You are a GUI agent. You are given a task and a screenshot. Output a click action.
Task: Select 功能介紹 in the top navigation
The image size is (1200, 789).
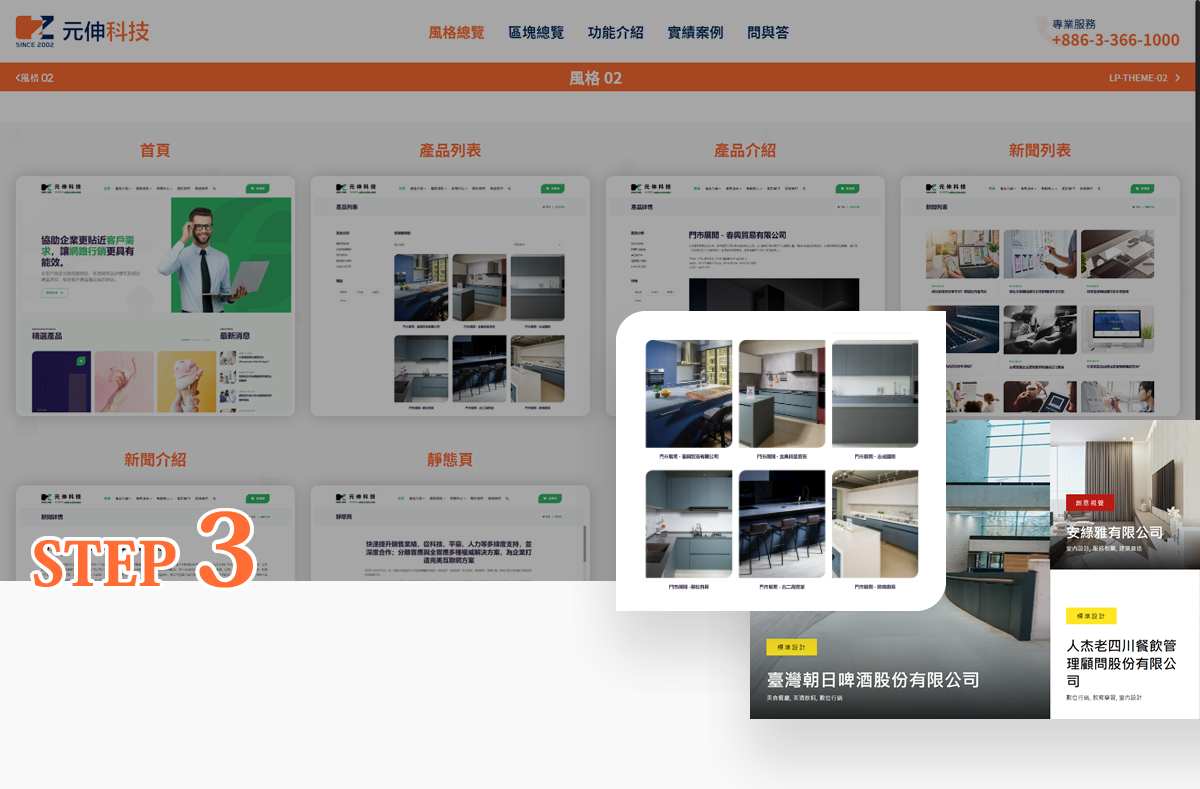pos(616,33)
